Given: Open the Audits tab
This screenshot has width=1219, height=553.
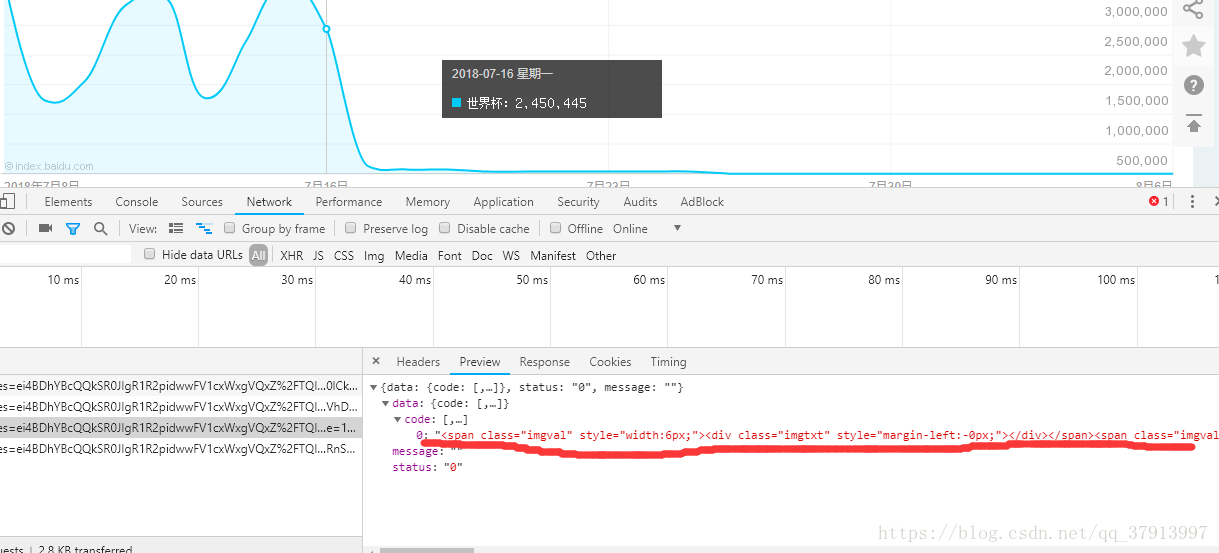Looking at the screenshot, I should tap(640, 202).
